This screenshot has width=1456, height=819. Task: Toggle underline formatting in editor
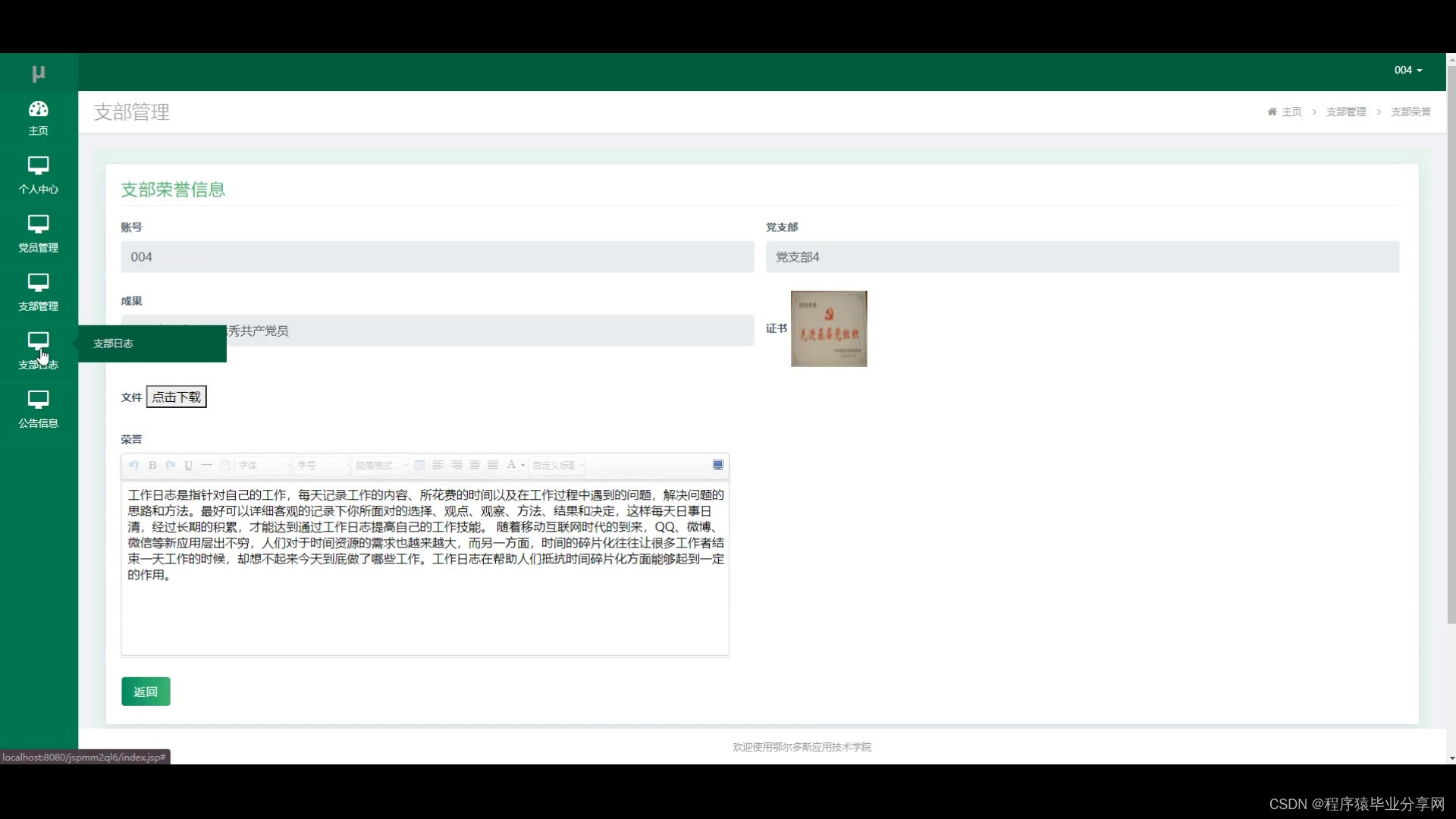[189, 465]
